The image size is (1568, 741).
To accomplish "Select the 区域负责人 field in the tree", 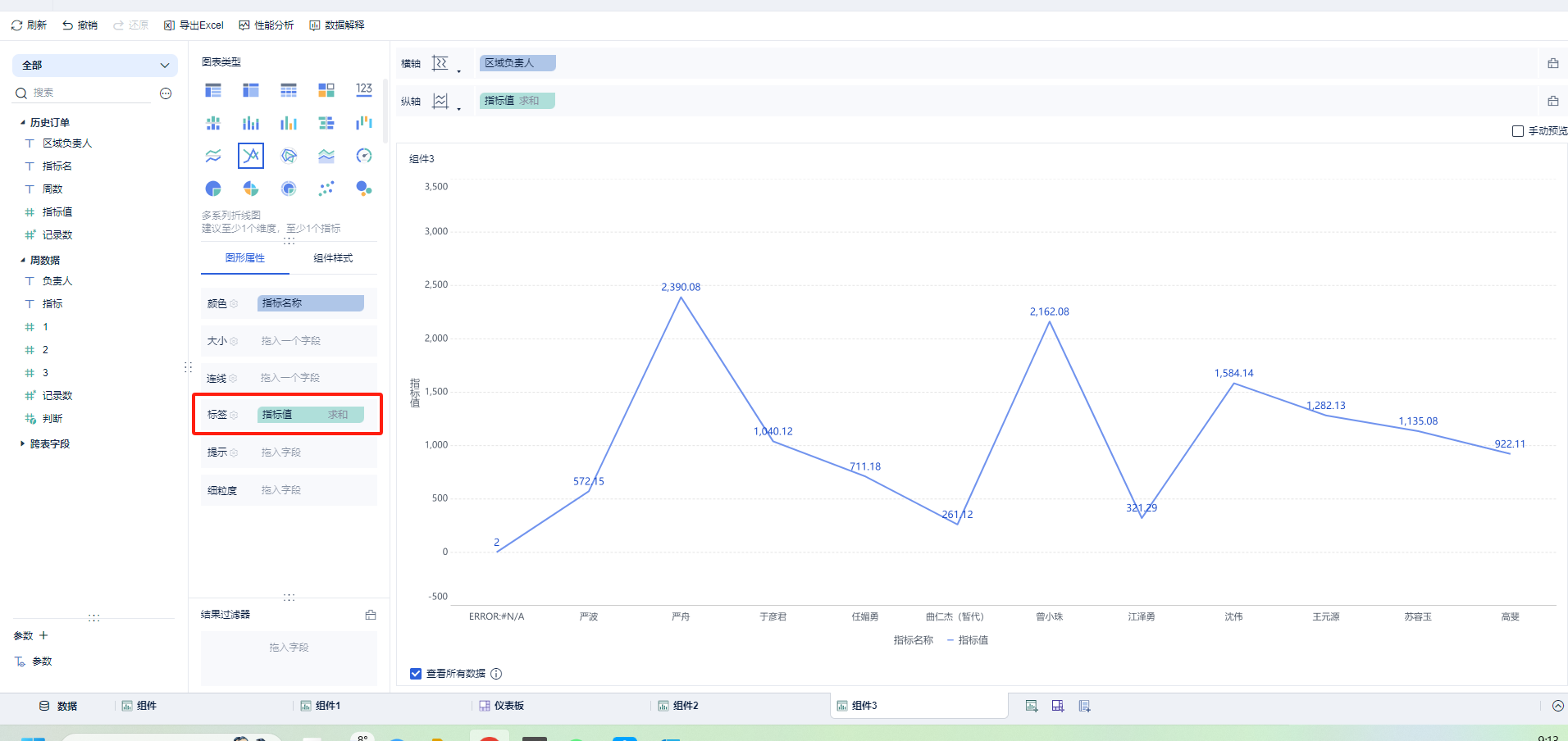I will 67,143.
